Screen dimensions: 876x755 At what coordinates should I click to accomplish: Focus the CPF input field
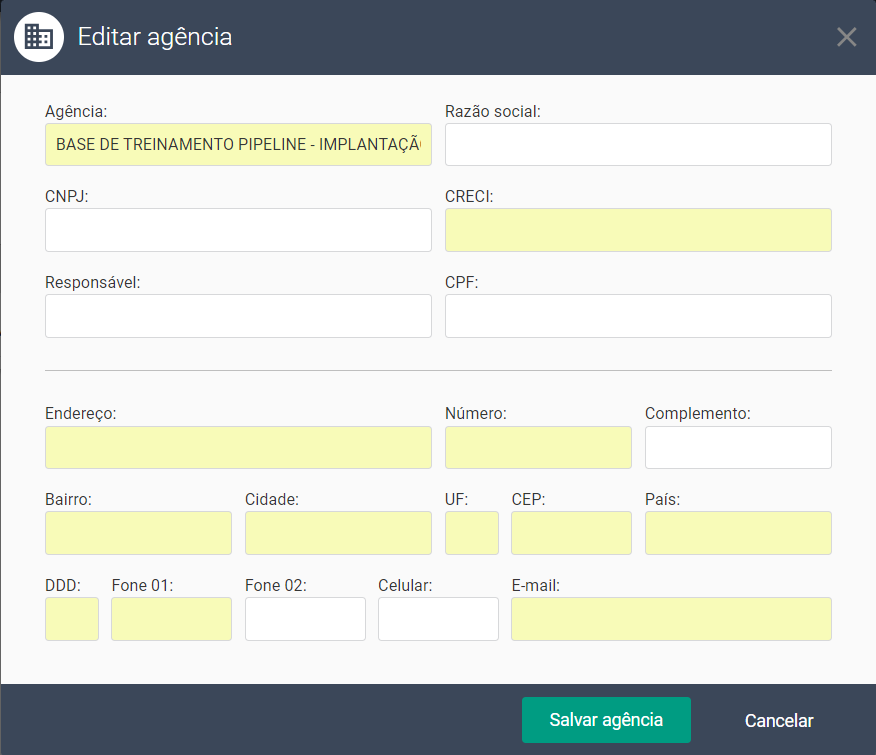coord(638,316)
